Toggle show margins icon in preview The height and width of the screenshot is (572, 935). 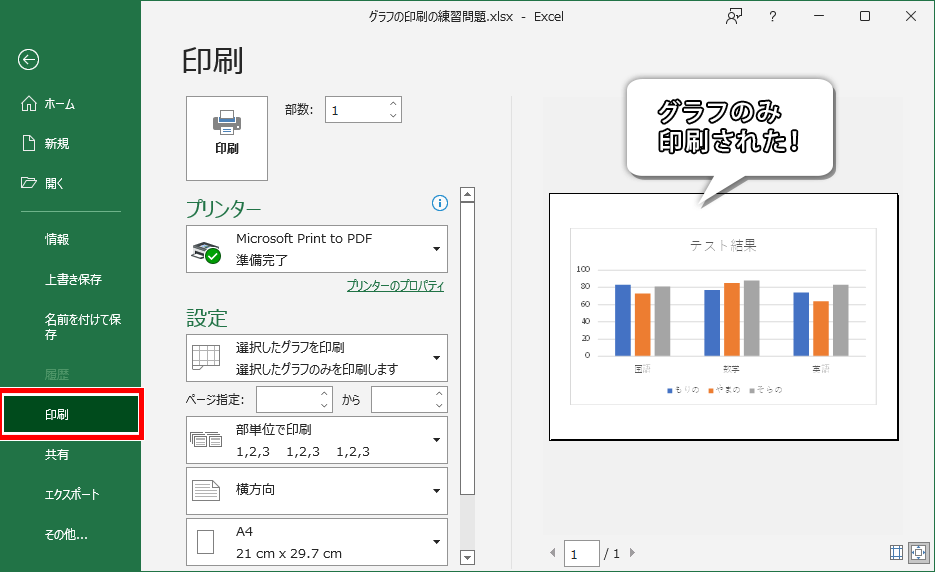tap(896, 553)
